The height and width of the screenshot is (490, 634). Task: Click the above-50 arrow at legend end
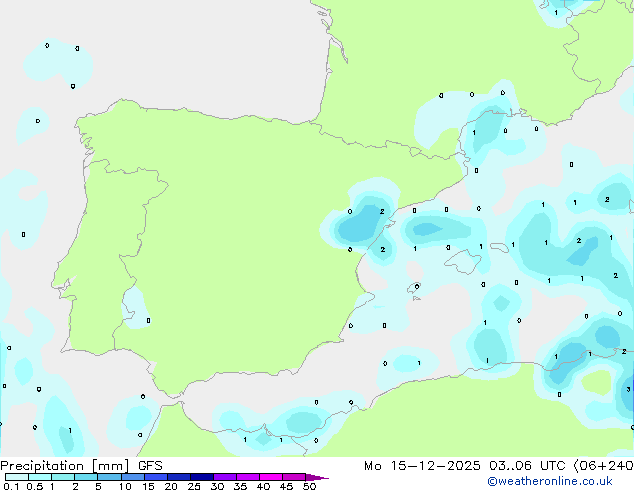317,477
